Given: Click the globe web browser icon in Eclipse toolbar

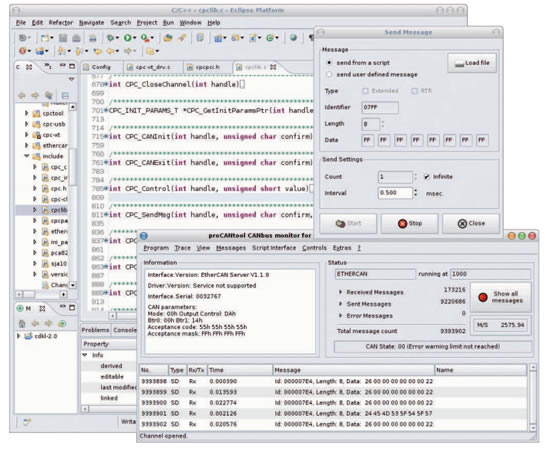Looking at the screenshot, I should point(293,37).
